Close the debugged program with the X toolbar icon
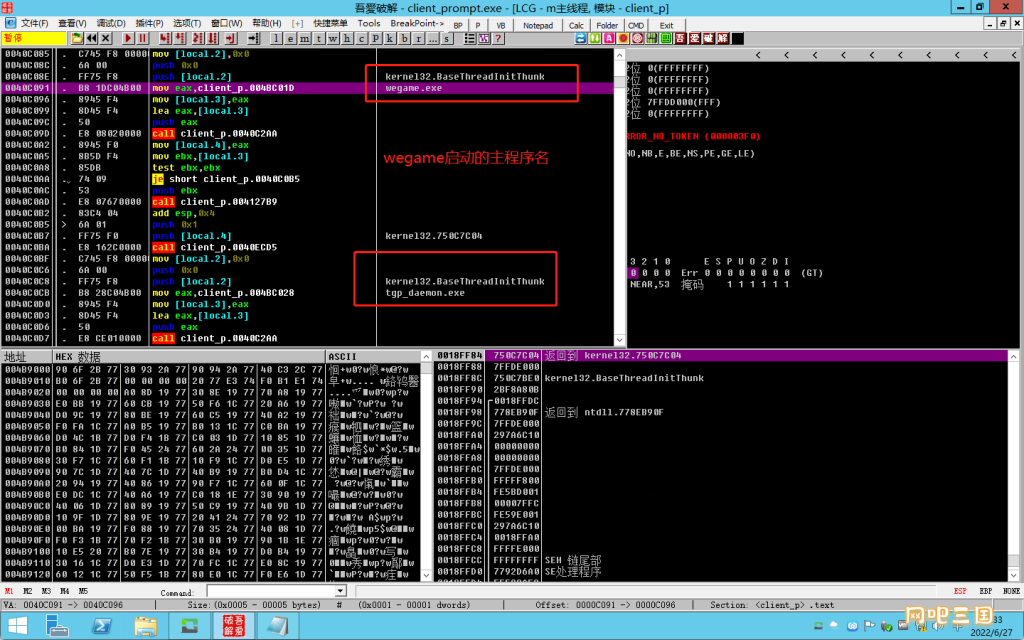Screen dimensions: 1024x640 click(x=106, y=39)
